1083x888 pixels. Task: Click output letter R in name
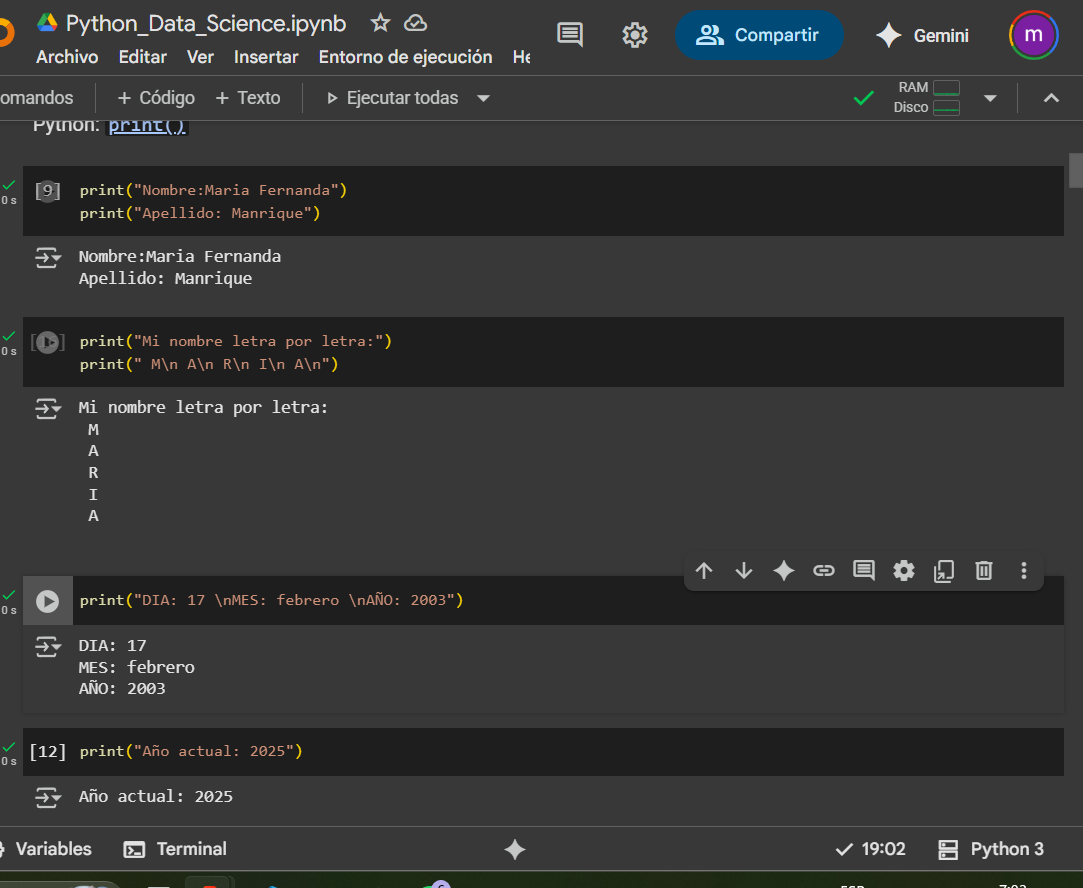pyautogui.click(x=93, y=473)
